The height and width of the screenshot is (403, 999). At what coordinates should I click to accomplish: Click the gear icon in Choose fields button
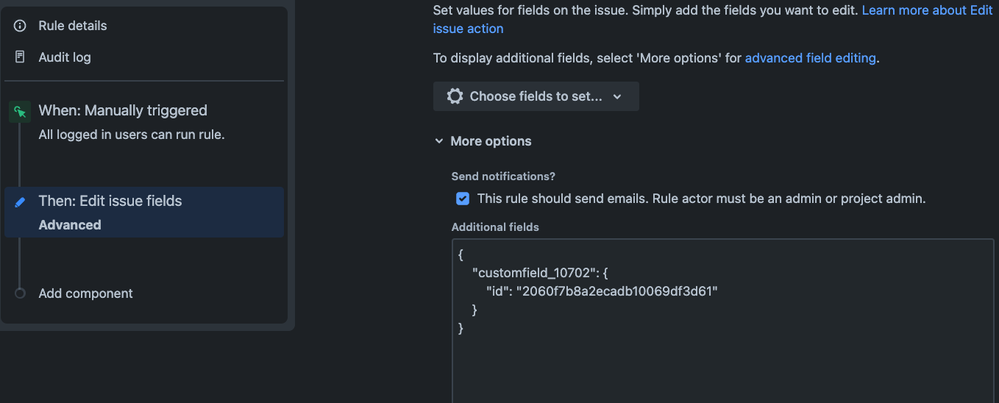[x=455, y=97]
